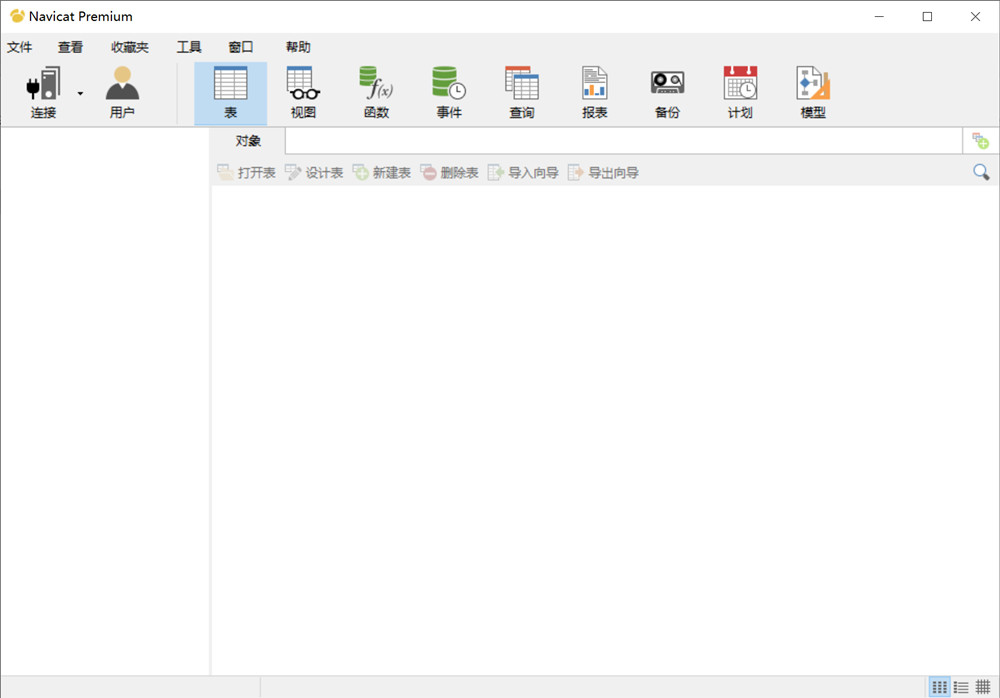Screen dimensions: 1000x698
Task: Go to 报表 (Report) section
Action: (x=594, y=92)
